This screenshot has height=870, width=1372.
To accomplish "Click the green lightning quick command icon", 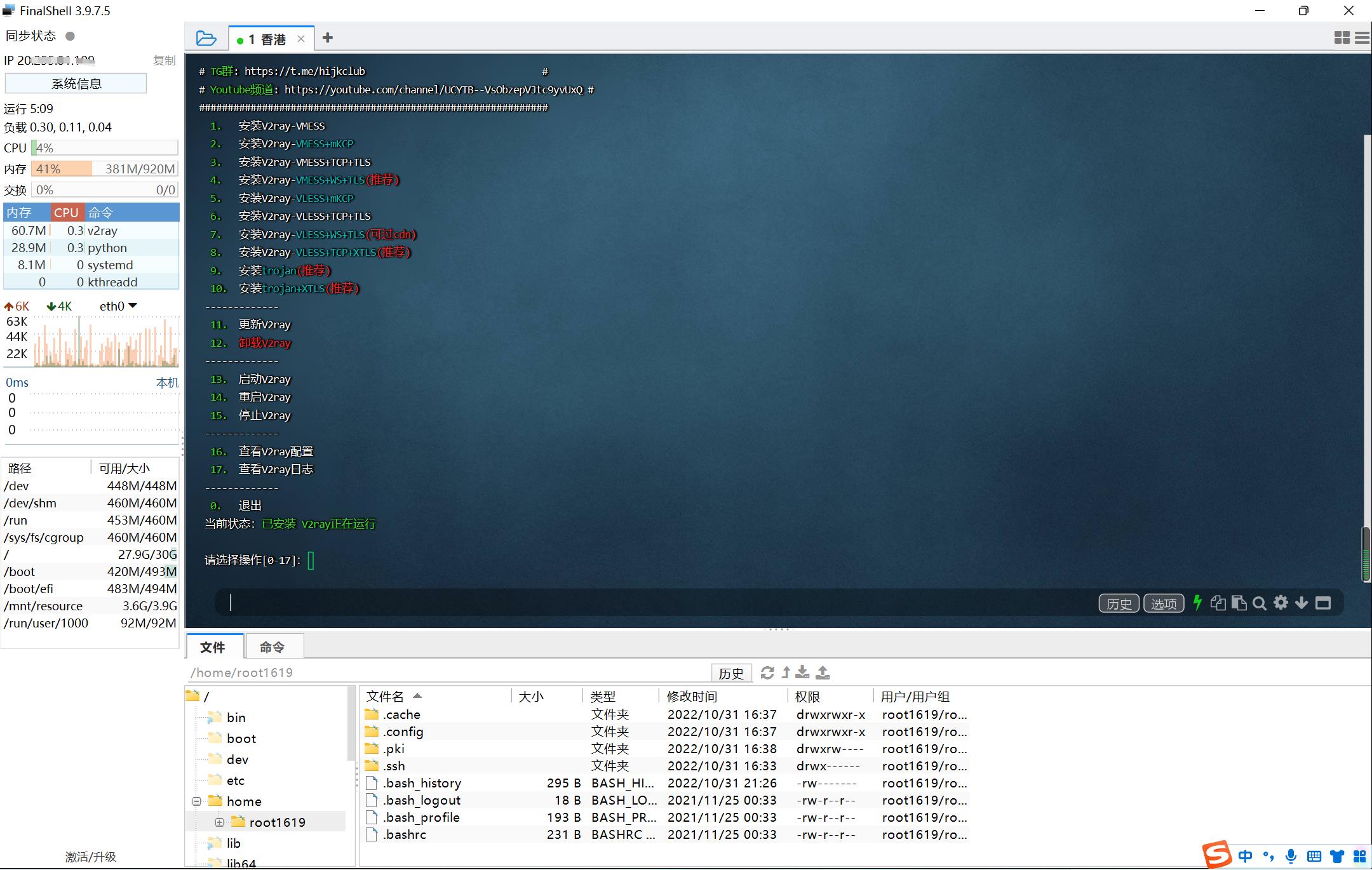I will pyautogui.click(x=1197, y=603).
